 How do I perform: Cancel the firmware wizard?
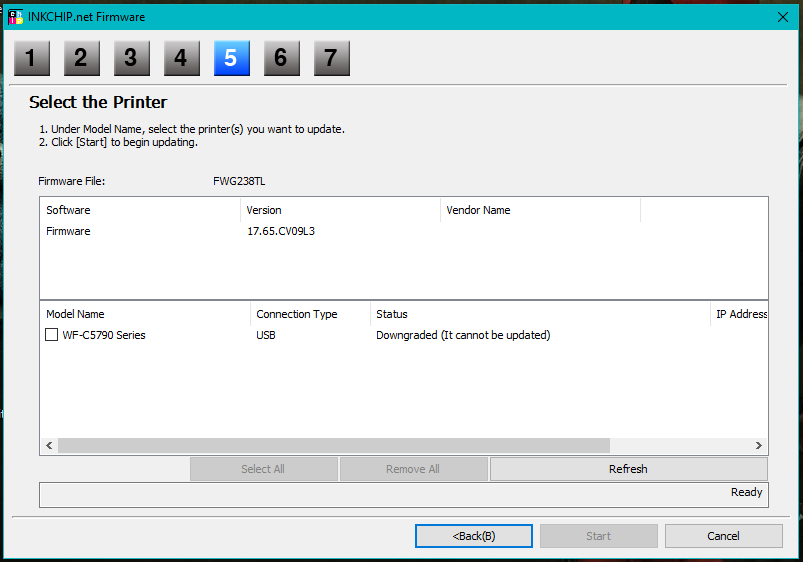point(723,536)
